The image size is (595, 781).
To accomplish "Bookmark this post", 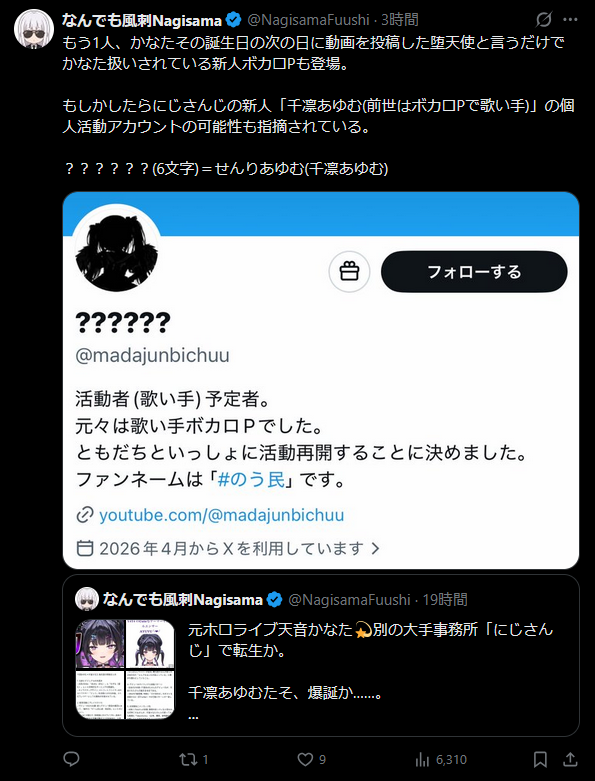I will 540,759.
